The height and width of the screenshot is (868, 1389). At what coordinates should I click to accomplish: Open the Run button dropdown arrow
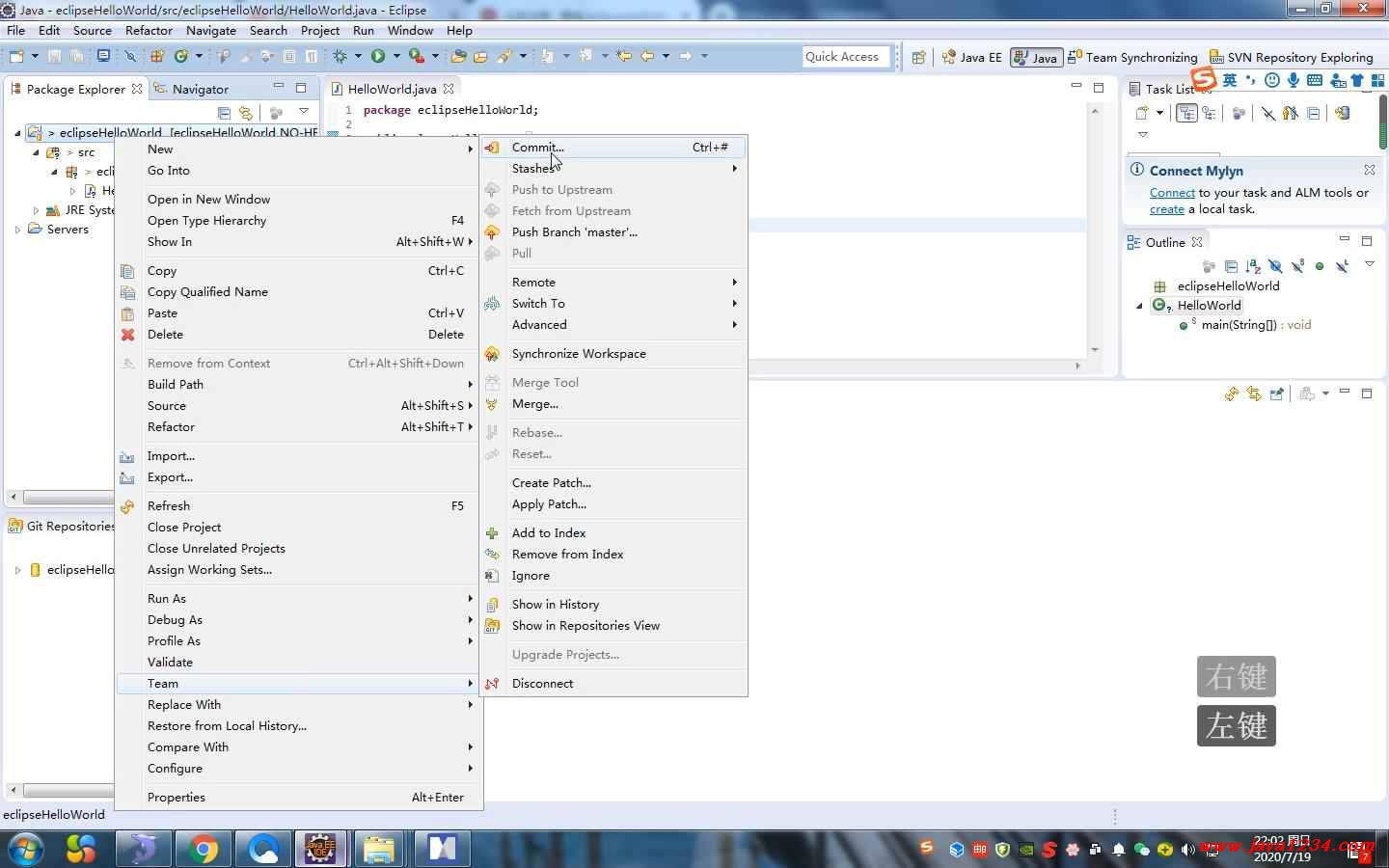point(396,56)
